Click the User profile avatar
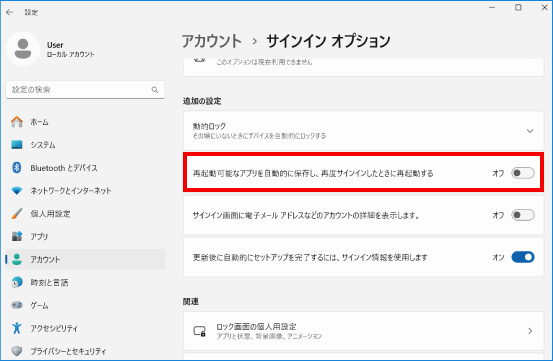The width and height of the screenshot is (553, 361). [23, 49]
